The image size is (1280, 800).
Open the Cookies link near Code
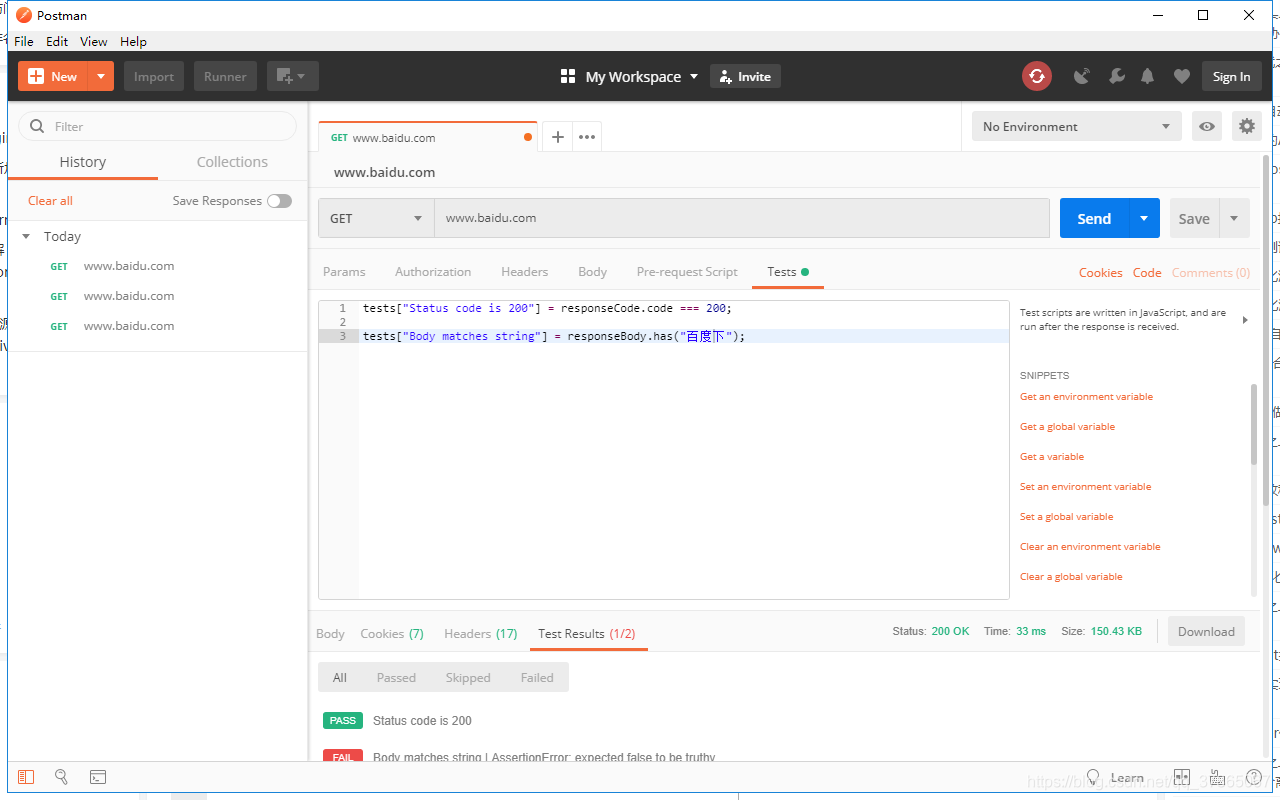coord(1100,272)
